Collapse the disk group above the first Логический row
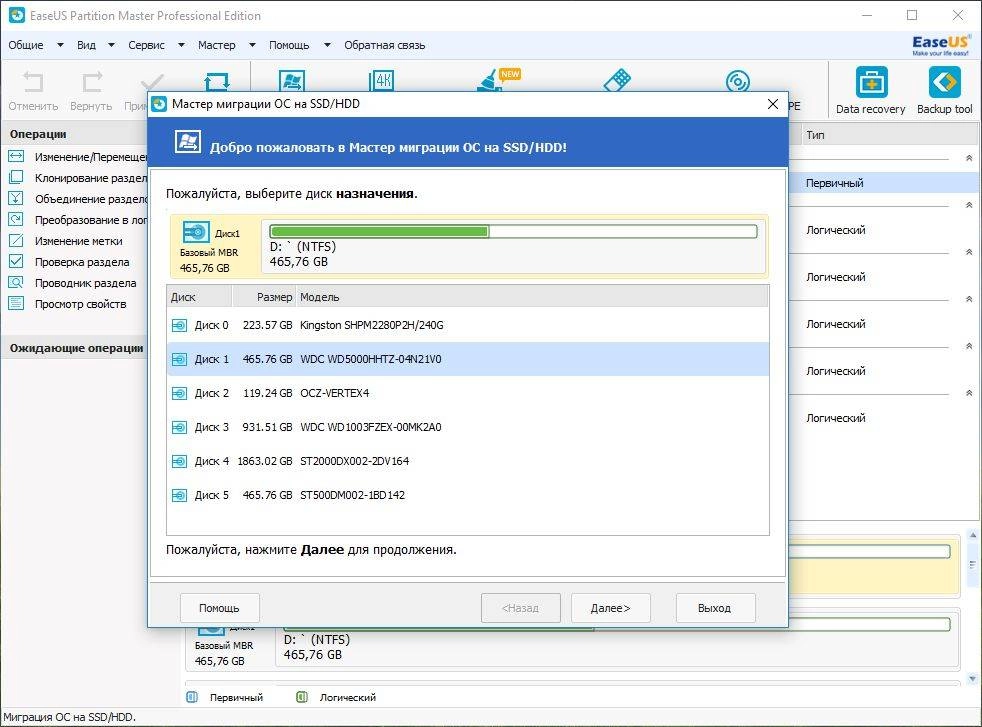982x727 pixels. point(969,205)
